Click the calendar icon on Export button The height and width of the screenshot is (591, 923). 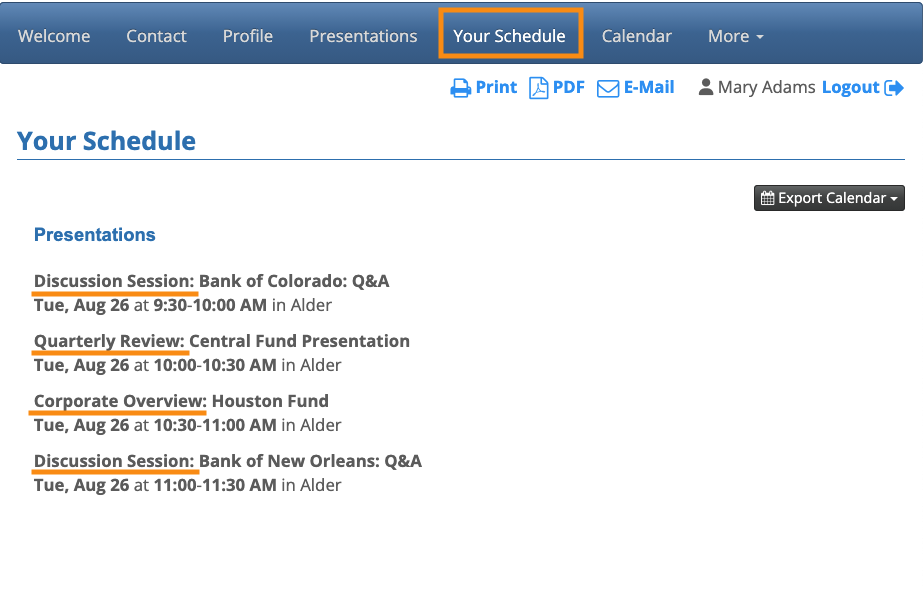[x=767, y=198]
